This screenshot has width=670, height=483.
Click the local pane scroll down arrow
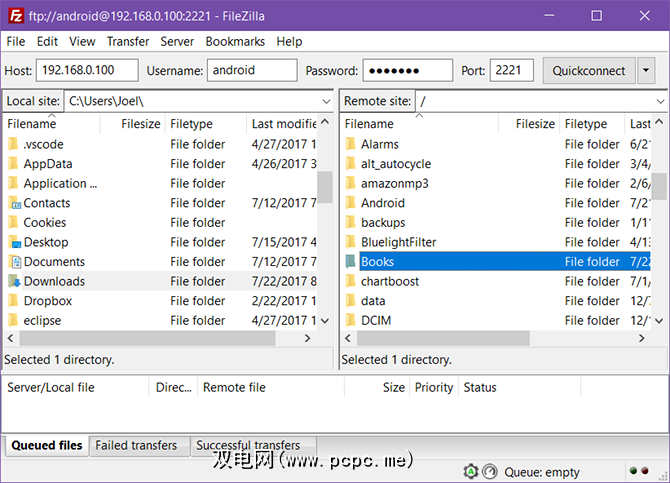coord(325,321)
